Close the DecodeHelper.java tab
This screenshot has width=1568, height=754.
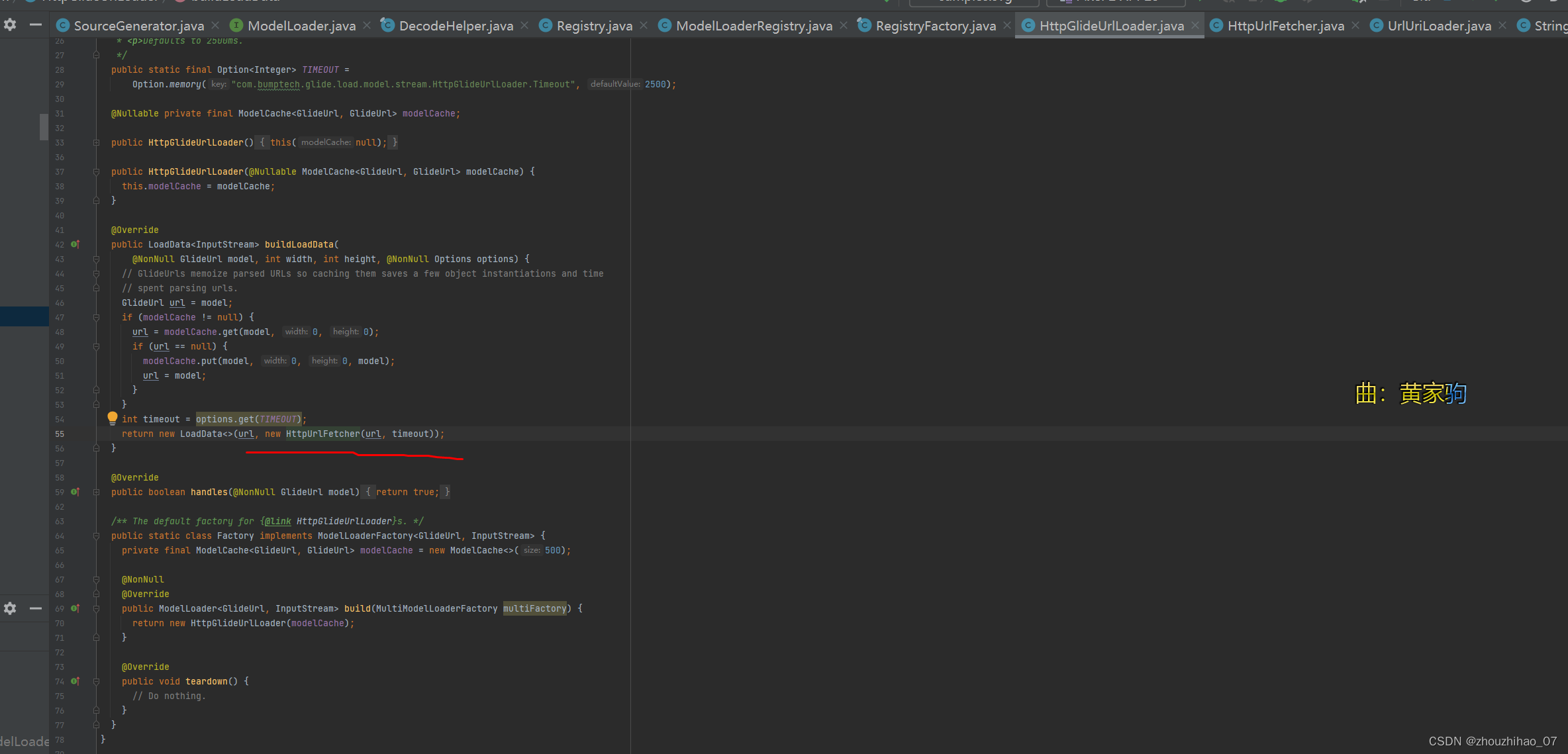click(524, 25)
